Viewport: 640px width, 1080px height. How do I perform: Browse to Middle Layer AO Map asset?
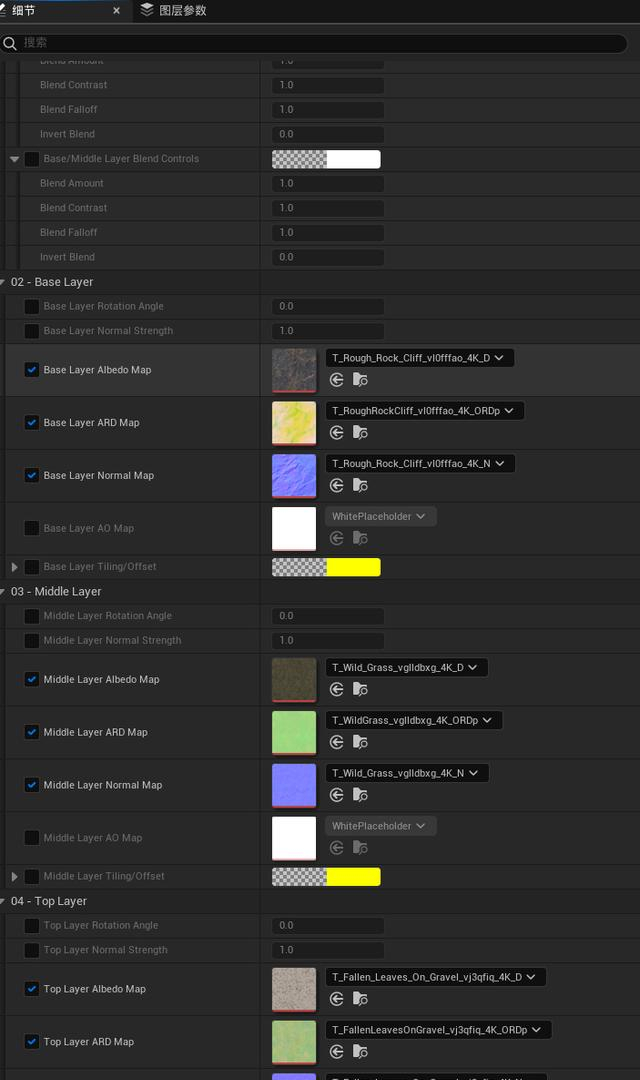tap(360, 848)
